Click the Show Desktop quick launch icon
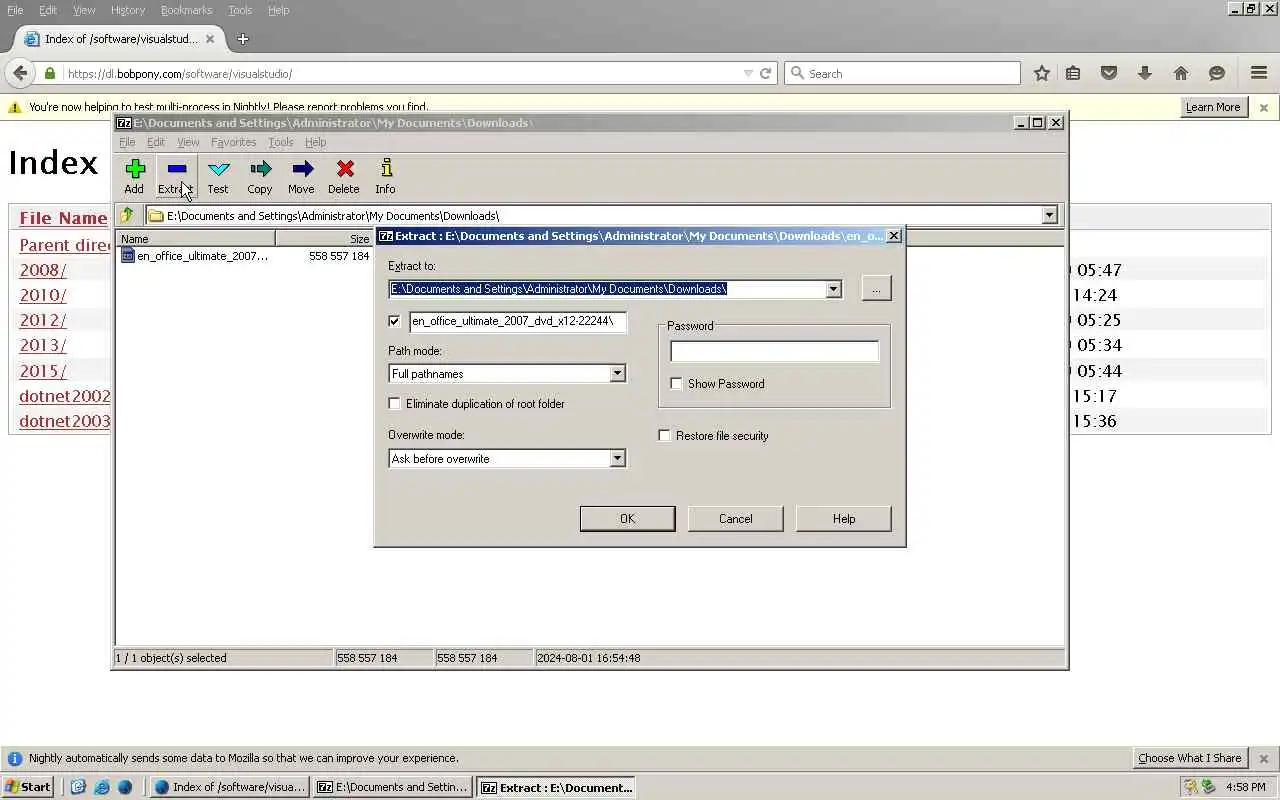This screenshot has width=1280, height=800. click(x=78, y=787)
